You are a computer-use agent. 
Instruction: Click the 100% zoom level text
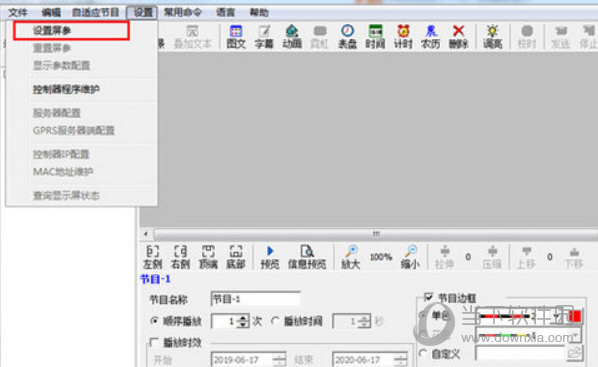(381, 257)
